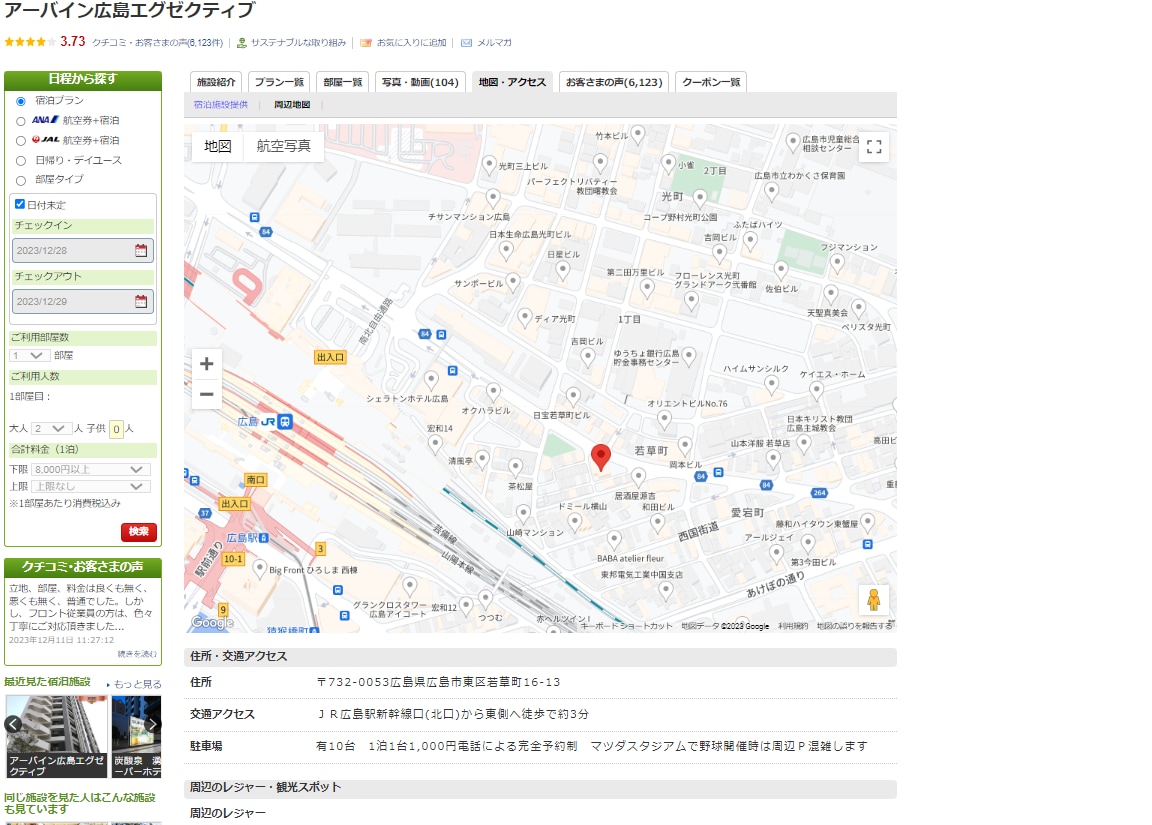Image resolution: width=1152 pixels, height=825 pixels.
Task: Click the ディア光町 map marker
Action: click(525, 318)
